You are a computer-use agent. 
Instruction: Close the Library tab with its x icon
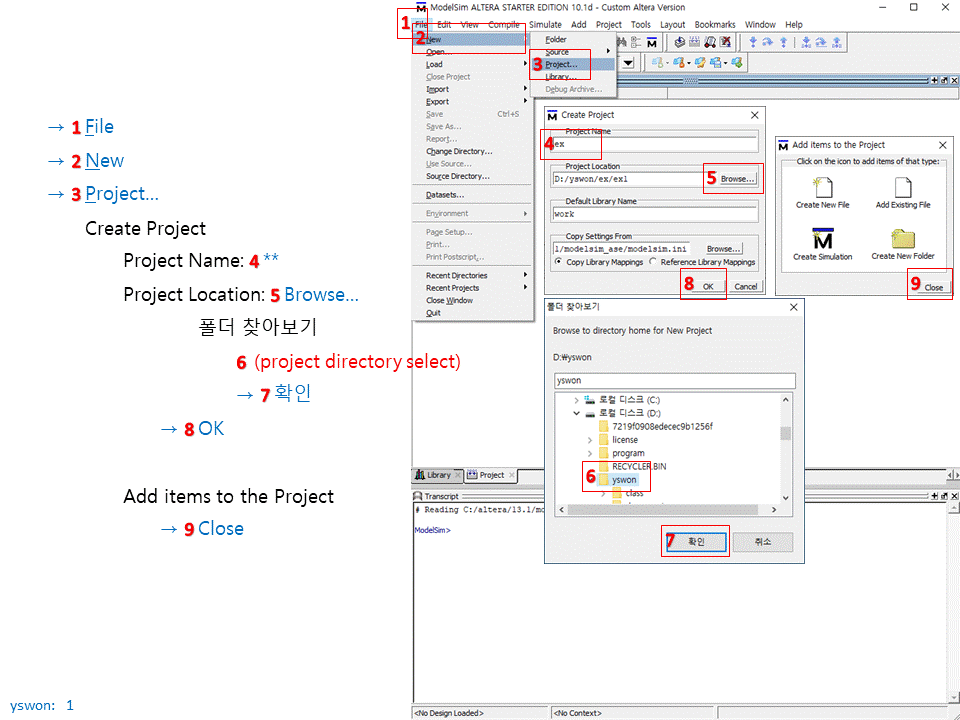coord(457,475)
